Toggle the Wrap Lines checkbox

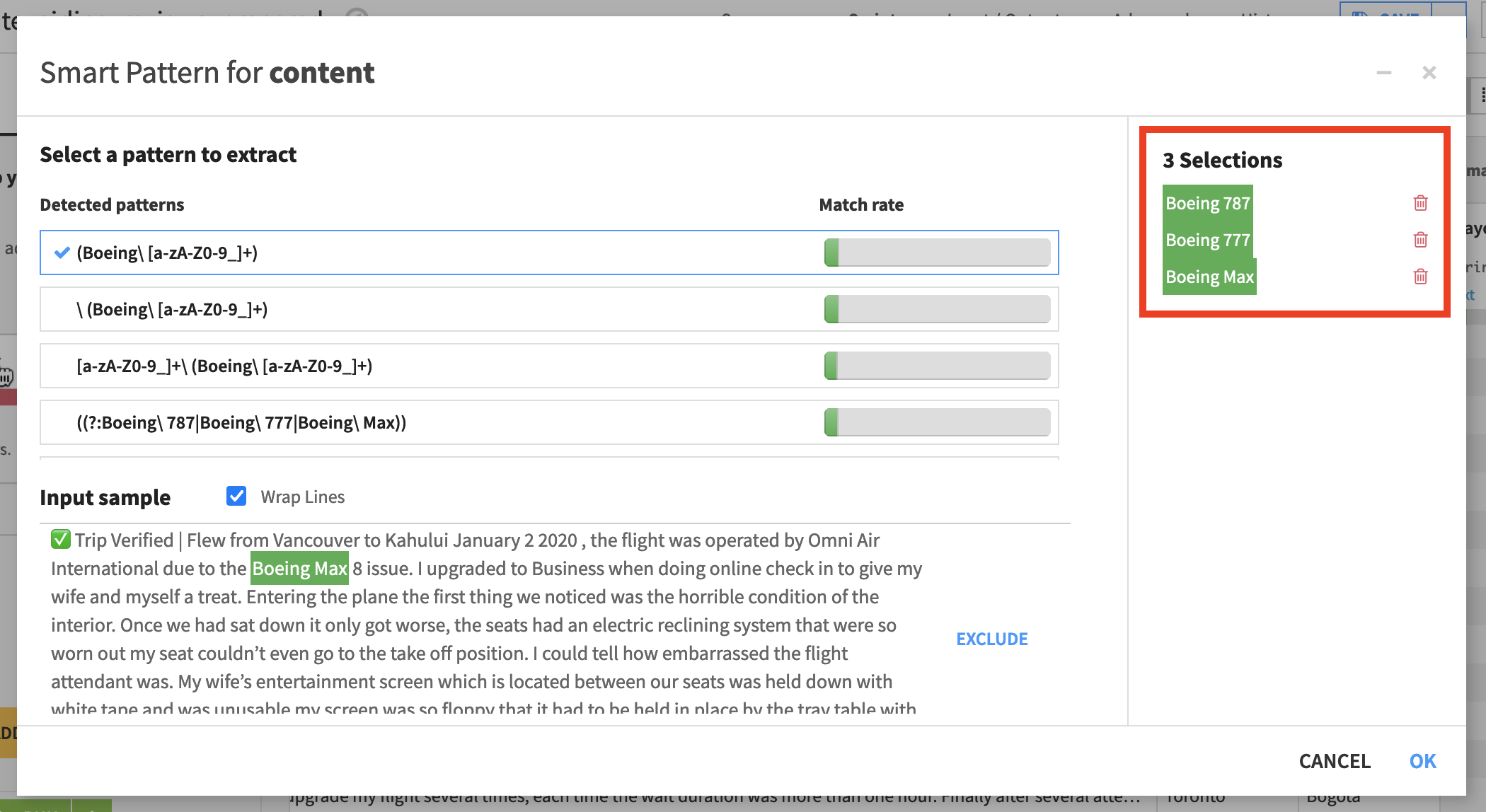coord(236,497)
